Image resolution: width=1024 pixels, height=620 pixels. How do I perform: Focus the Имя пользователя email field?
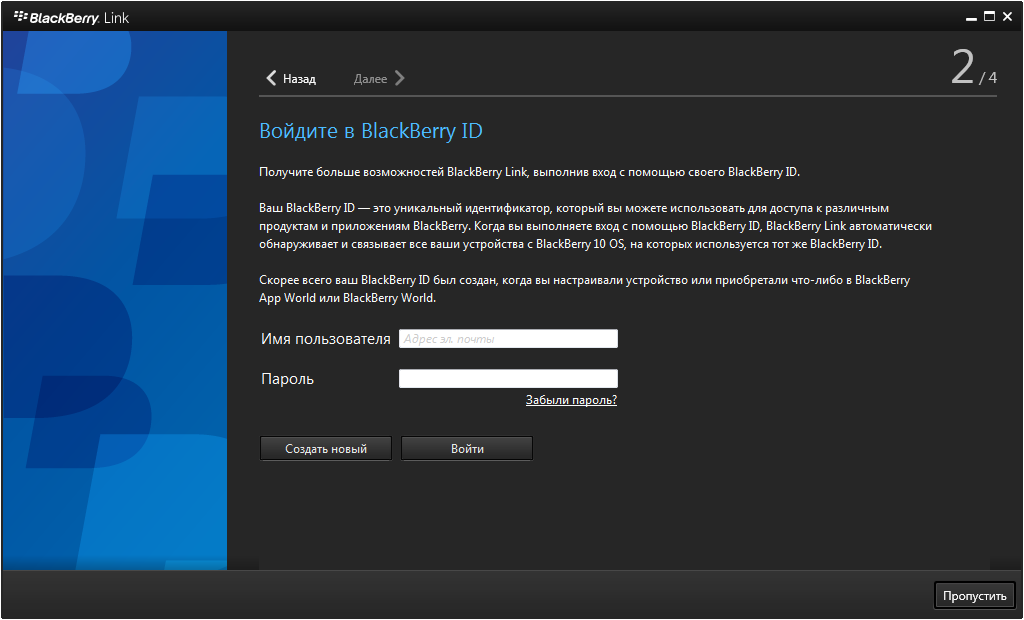508,338
